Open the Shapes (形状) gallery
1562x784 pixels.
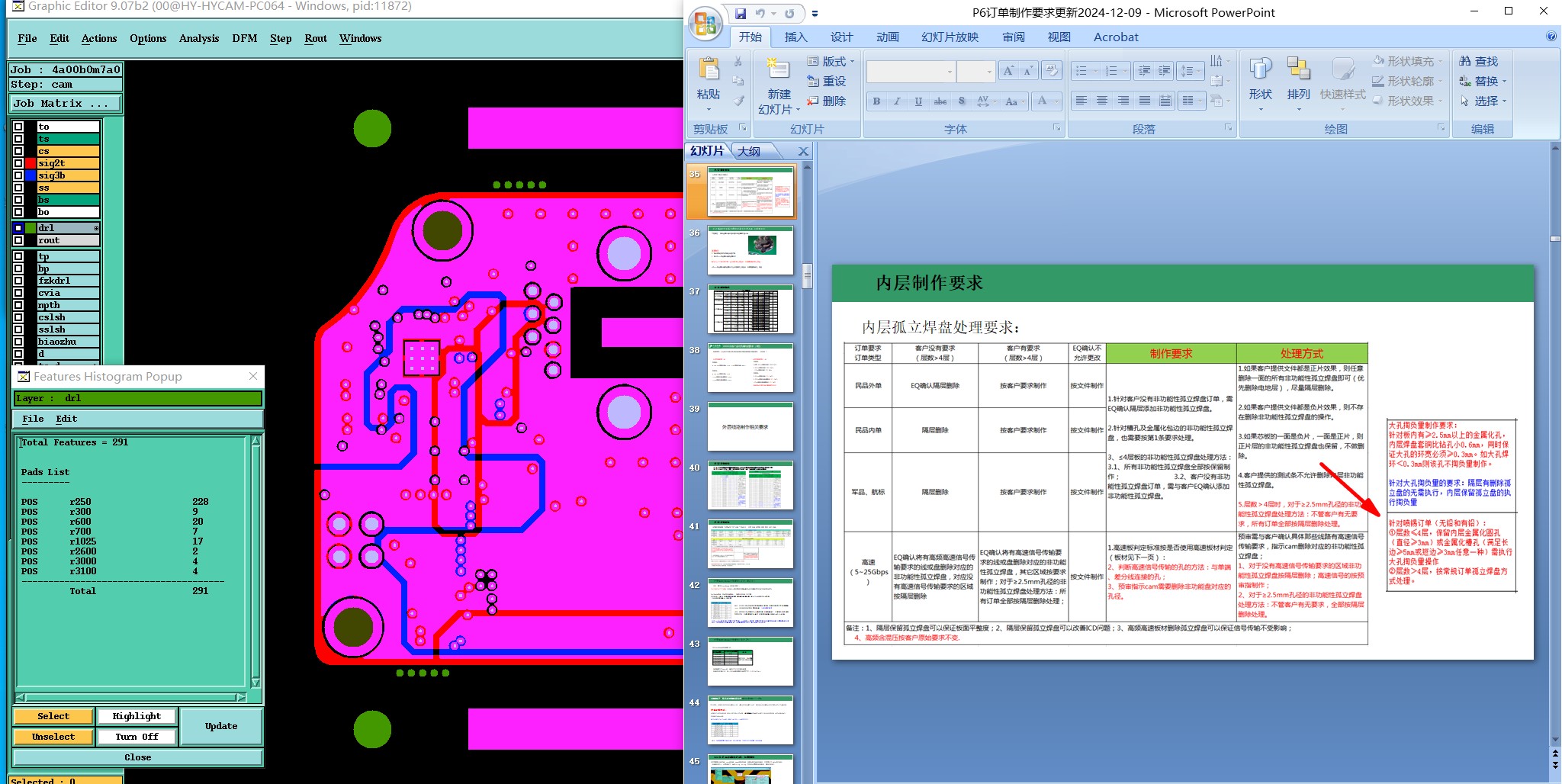pos(1261,83)
